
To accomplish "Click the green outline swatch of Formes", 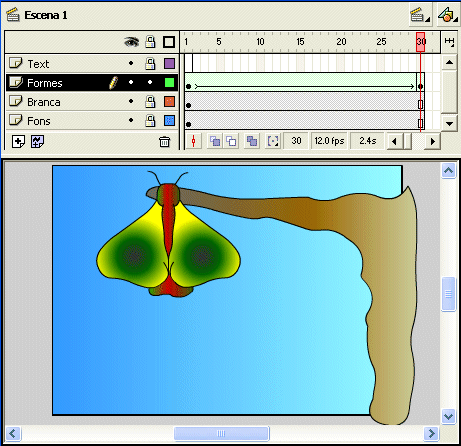I will point(169,82).
